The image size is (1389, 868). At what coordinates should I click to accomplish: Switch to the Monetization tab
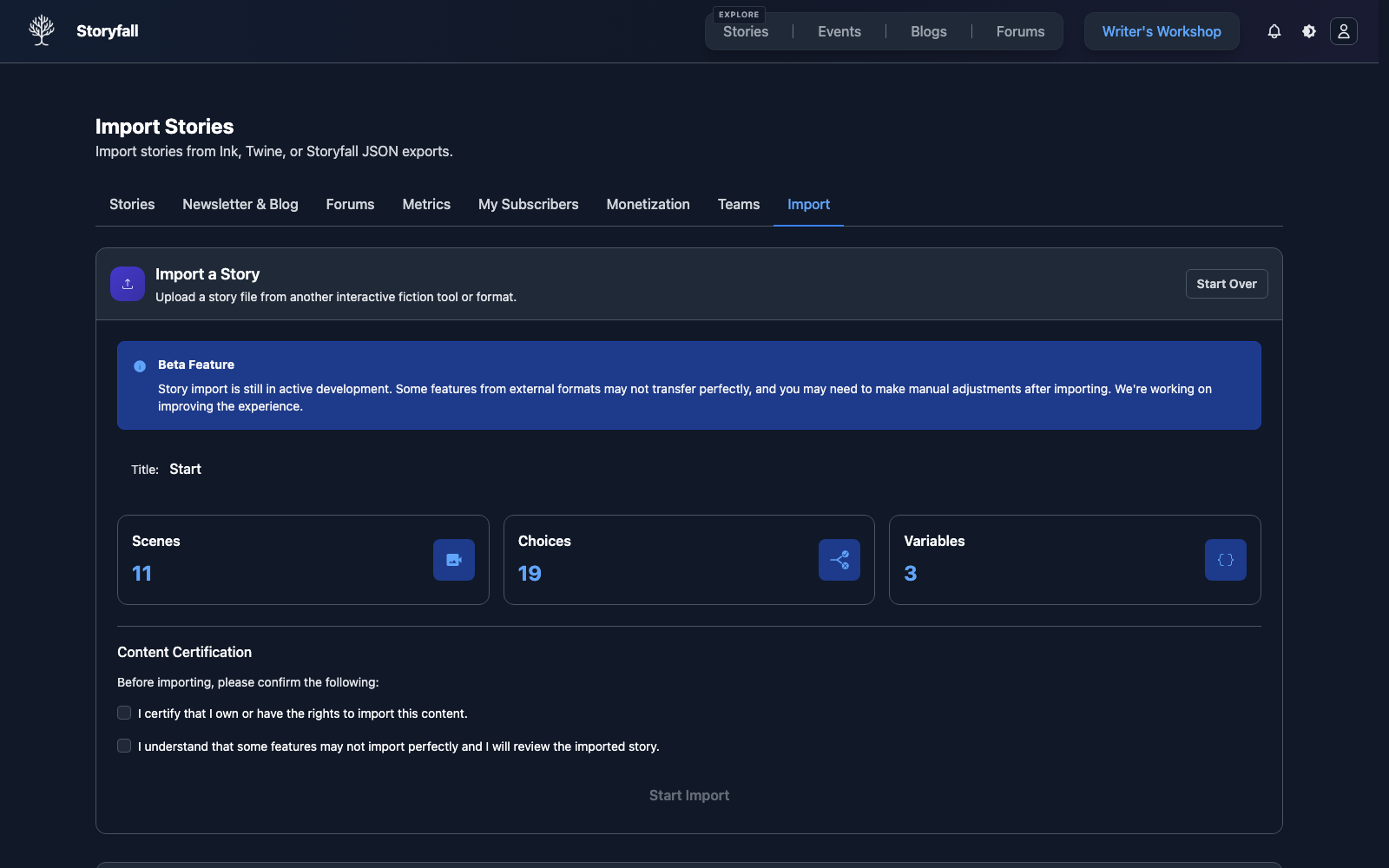(x=648, y=204)
